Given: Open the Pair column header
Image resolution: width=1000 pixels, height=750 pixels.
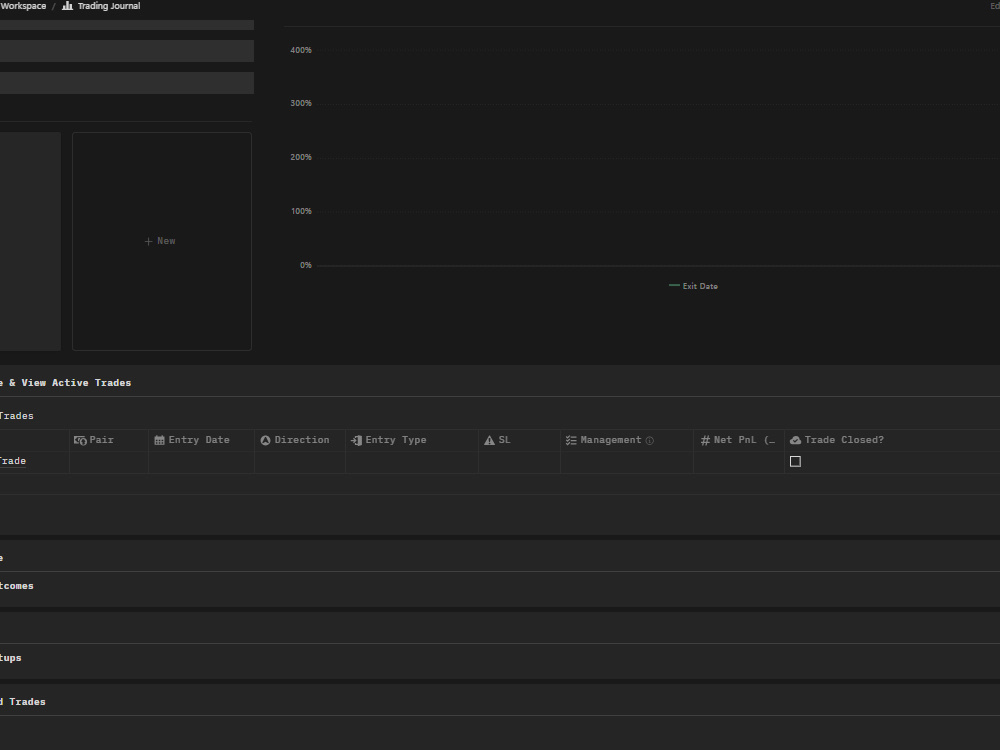Looking at the screenshot, I should 109,440.
